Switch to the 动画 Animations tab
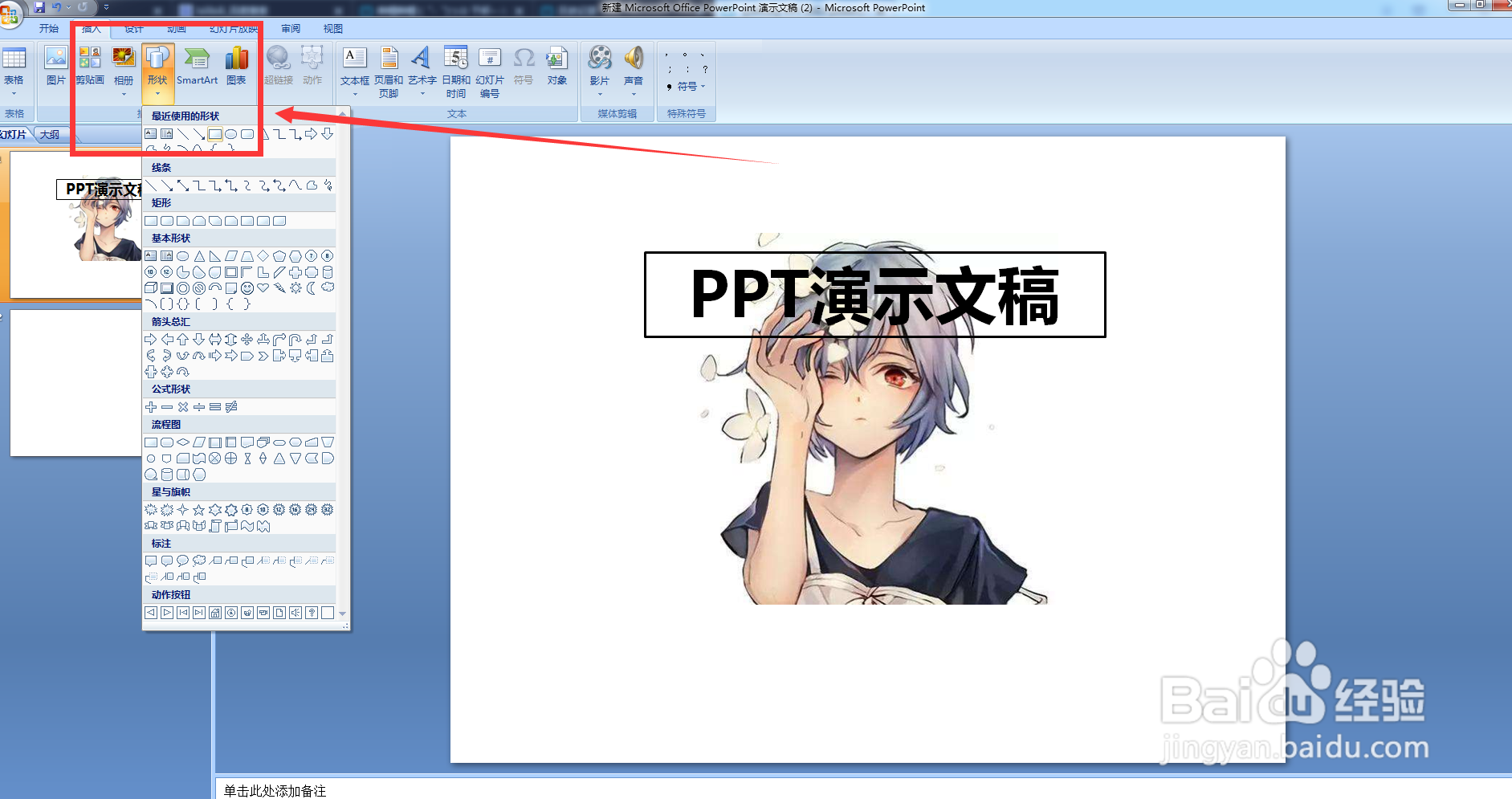Viewport: 1512px width, 799px height. (x=177, y=29)
